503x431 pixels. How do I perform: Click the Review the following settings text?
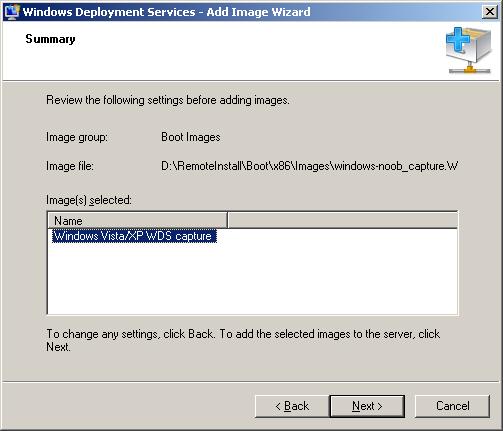click(168, 100)
